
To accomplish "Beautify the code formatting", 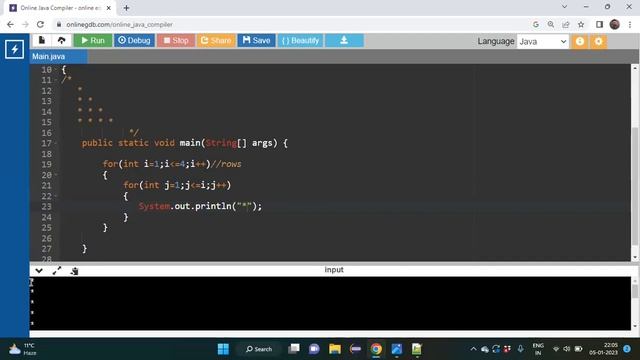I will [300, 40].
